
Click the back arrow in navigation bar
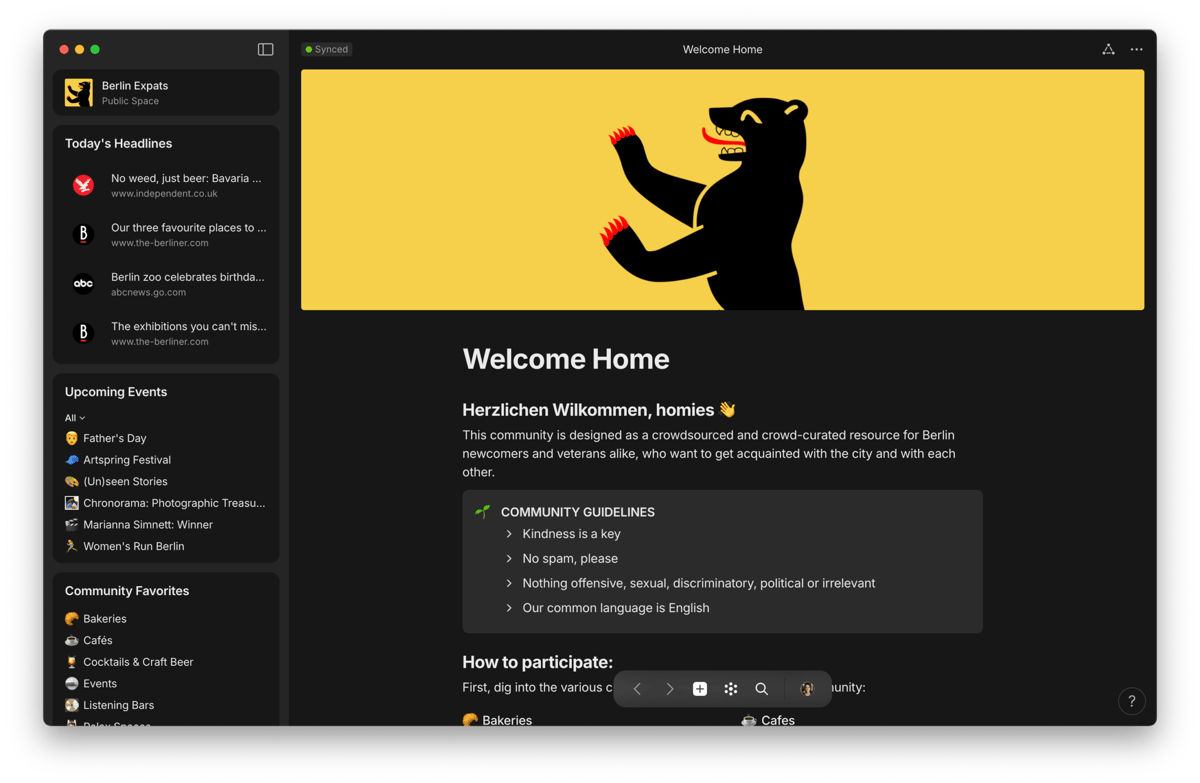(637, 689)
